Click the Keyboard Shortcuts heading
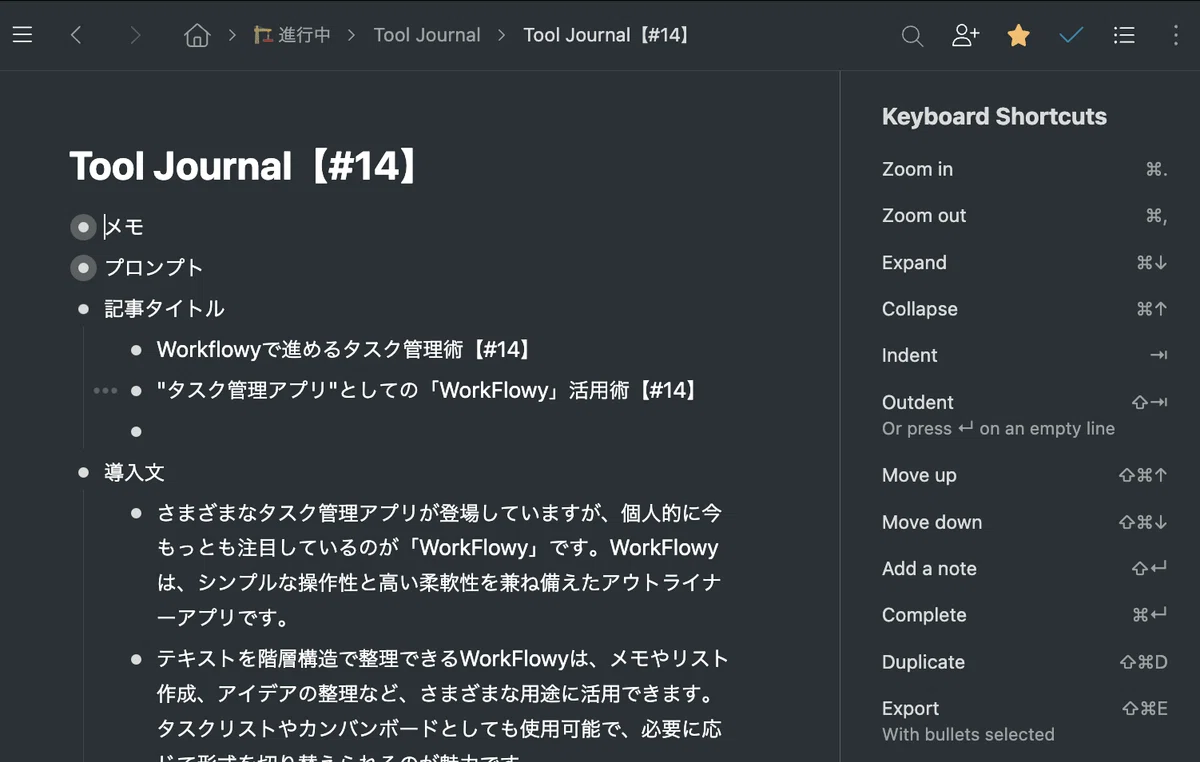 tap(994, 116)
